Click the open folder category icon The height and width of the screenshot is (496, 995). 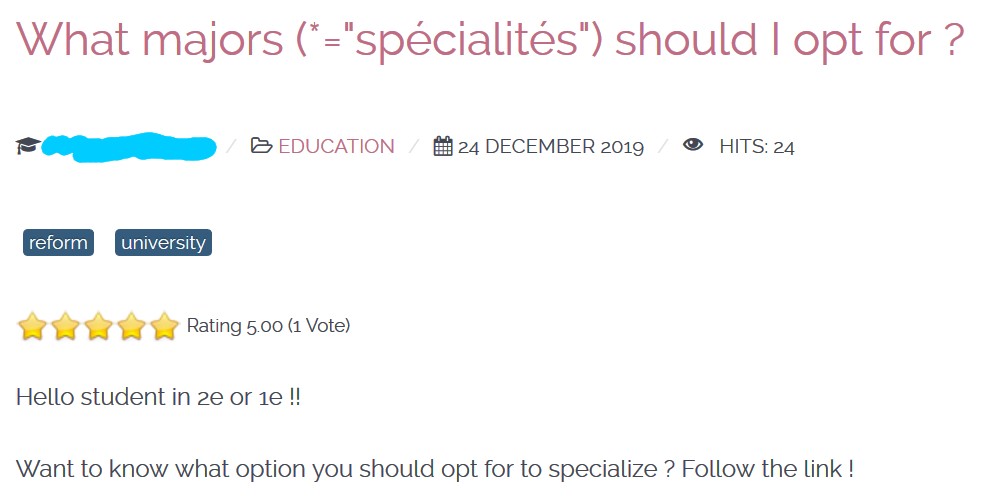(x=261, y=147)
